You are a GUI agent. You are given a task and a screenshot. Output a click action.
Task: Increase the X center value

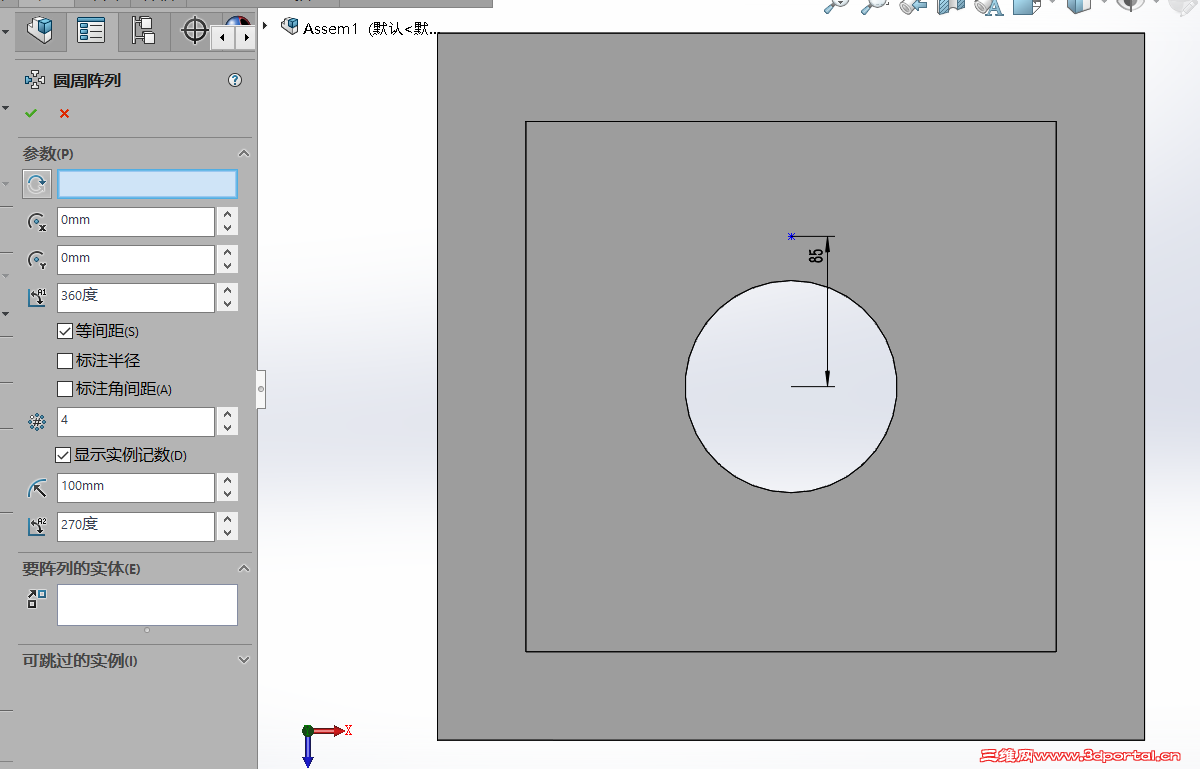pyautogui.click(x=228, y=215)
